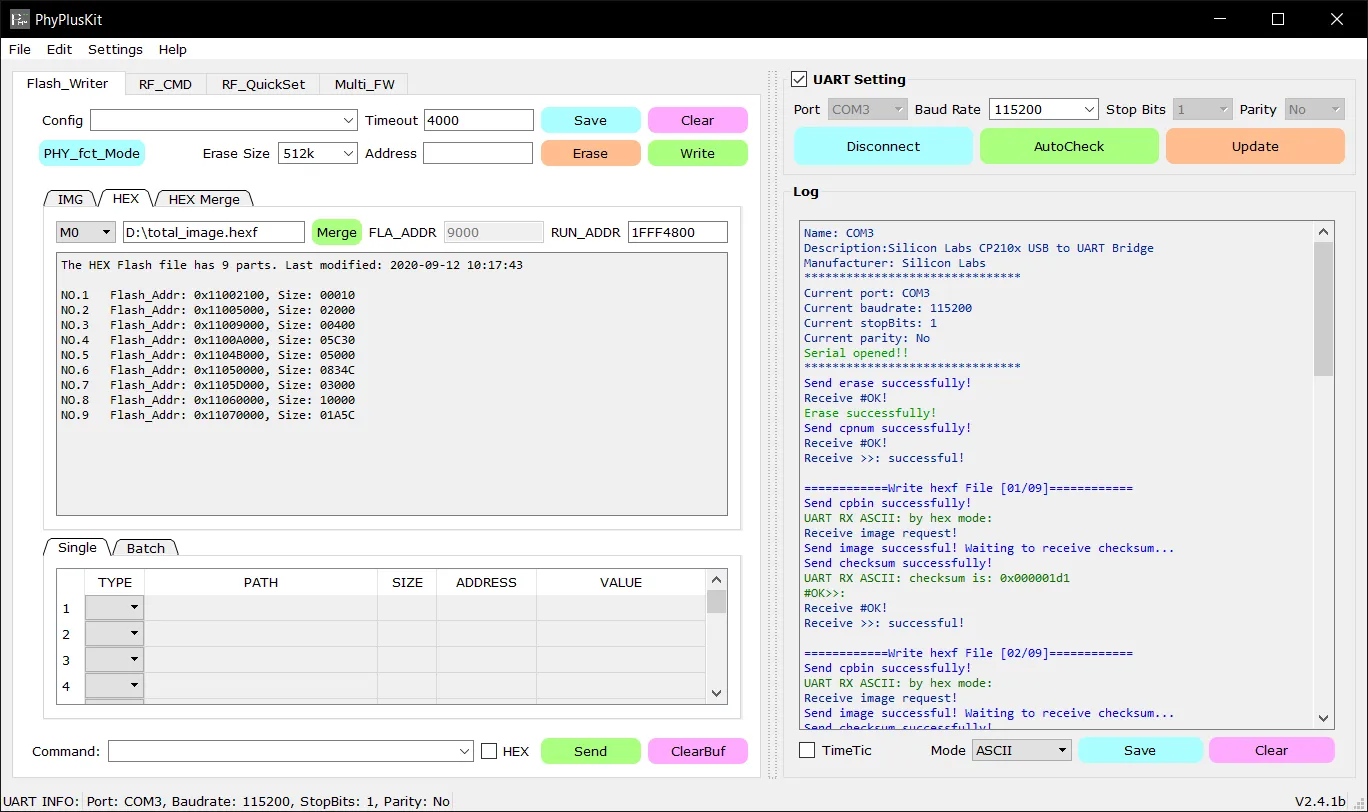This screenshot has height=812, width=1368.
Task: Click the Clear log button under the Log panel
Action: 1272,750
